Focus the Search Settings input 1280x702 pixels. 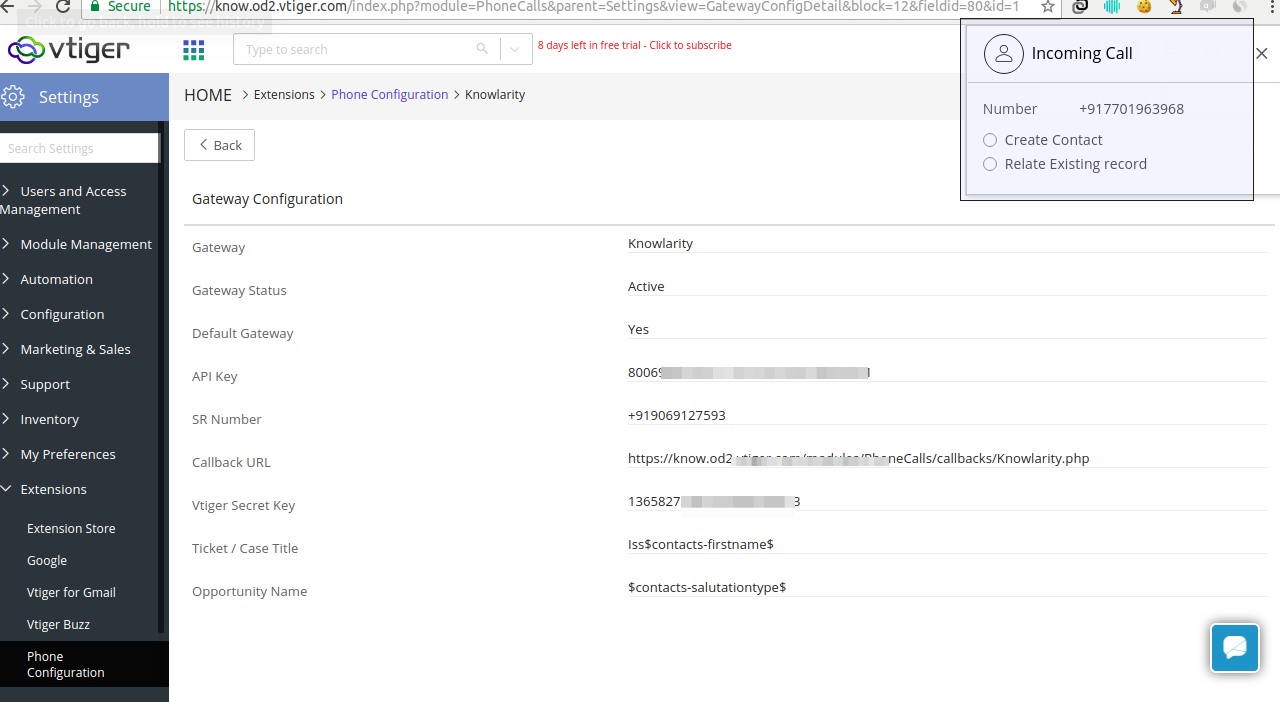pyautogui.click(x=79, y=148)
